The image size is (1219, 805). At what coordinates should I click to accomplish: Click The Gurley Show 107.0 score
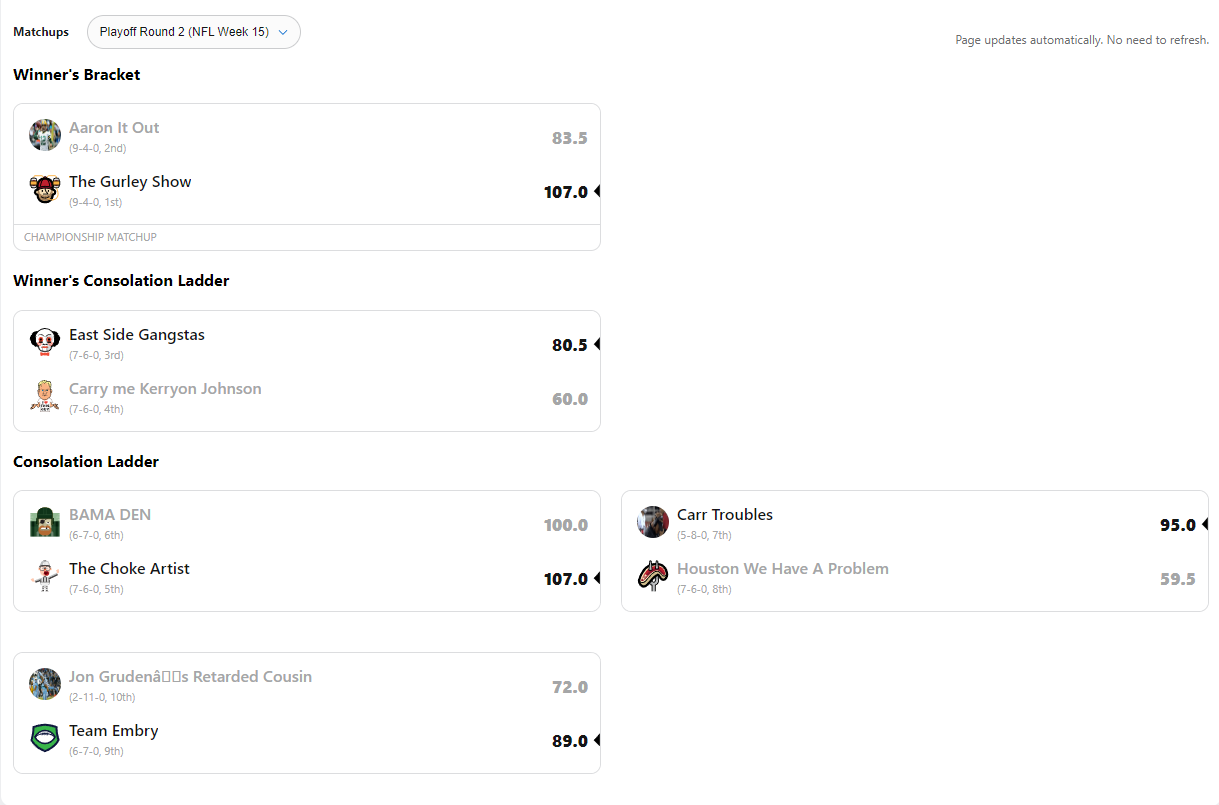pyautogui.click(x=565, y=192)
